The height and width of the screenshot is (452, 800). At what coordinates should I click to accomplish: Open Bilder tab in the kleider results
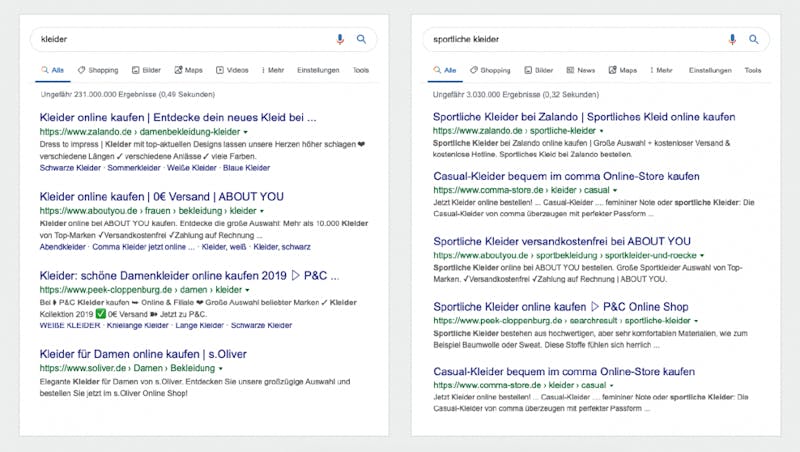coord(146,70)
